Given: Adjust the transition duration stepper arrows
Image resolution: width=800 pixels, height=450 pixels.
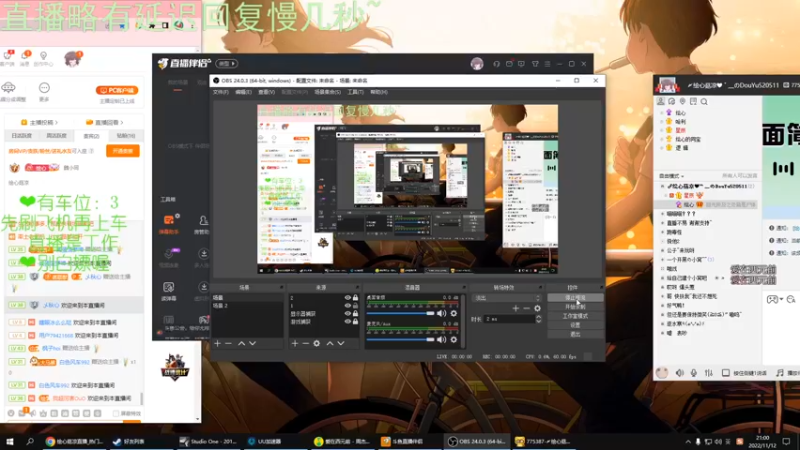Looking at the screenshot, I should click(x=538, y=319).
